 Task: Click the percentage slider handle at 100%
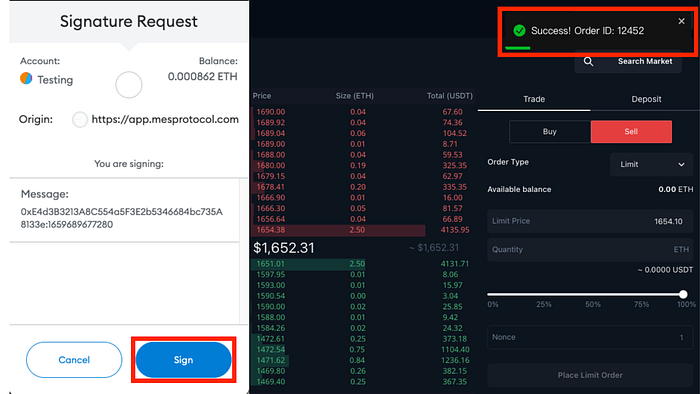(683, 294)
